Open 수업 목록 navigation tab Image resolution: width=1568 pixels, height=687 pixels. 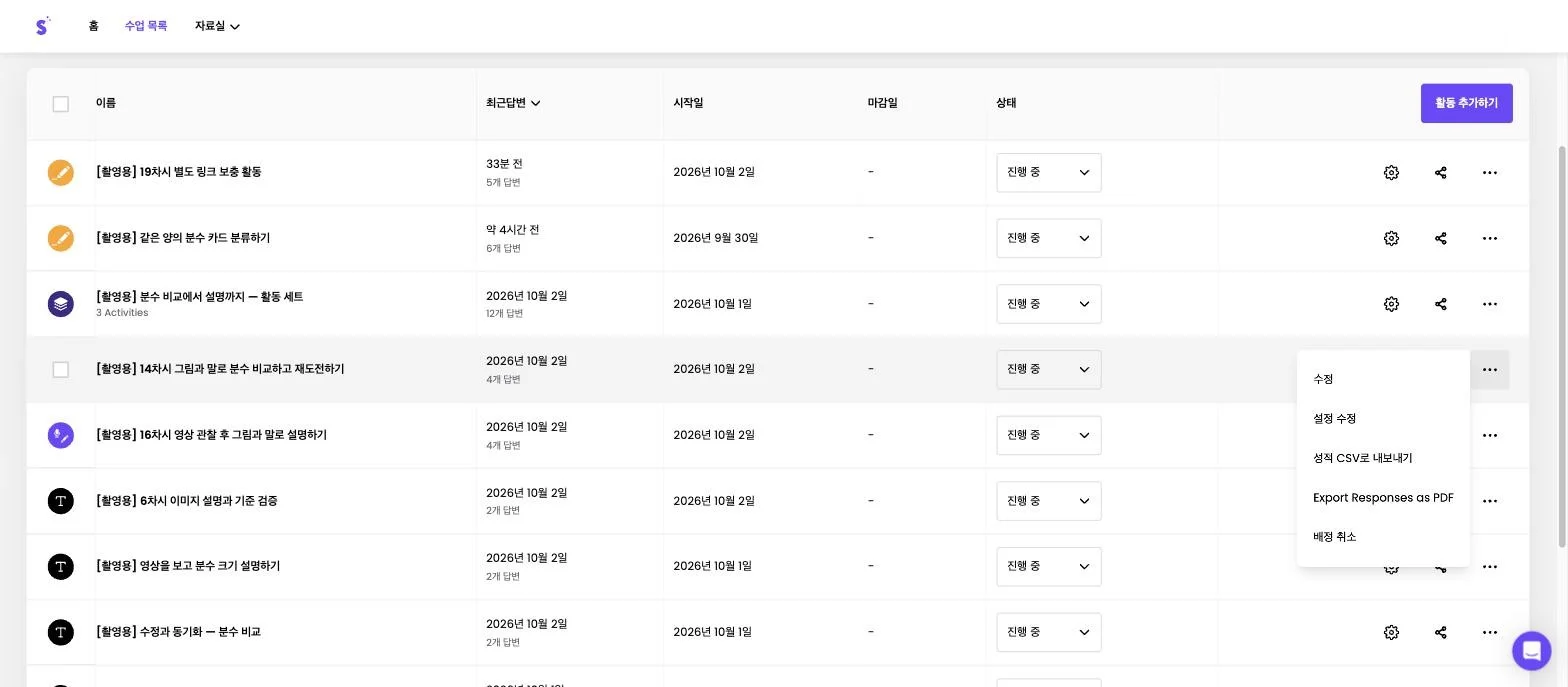click(x=146, y=26)
